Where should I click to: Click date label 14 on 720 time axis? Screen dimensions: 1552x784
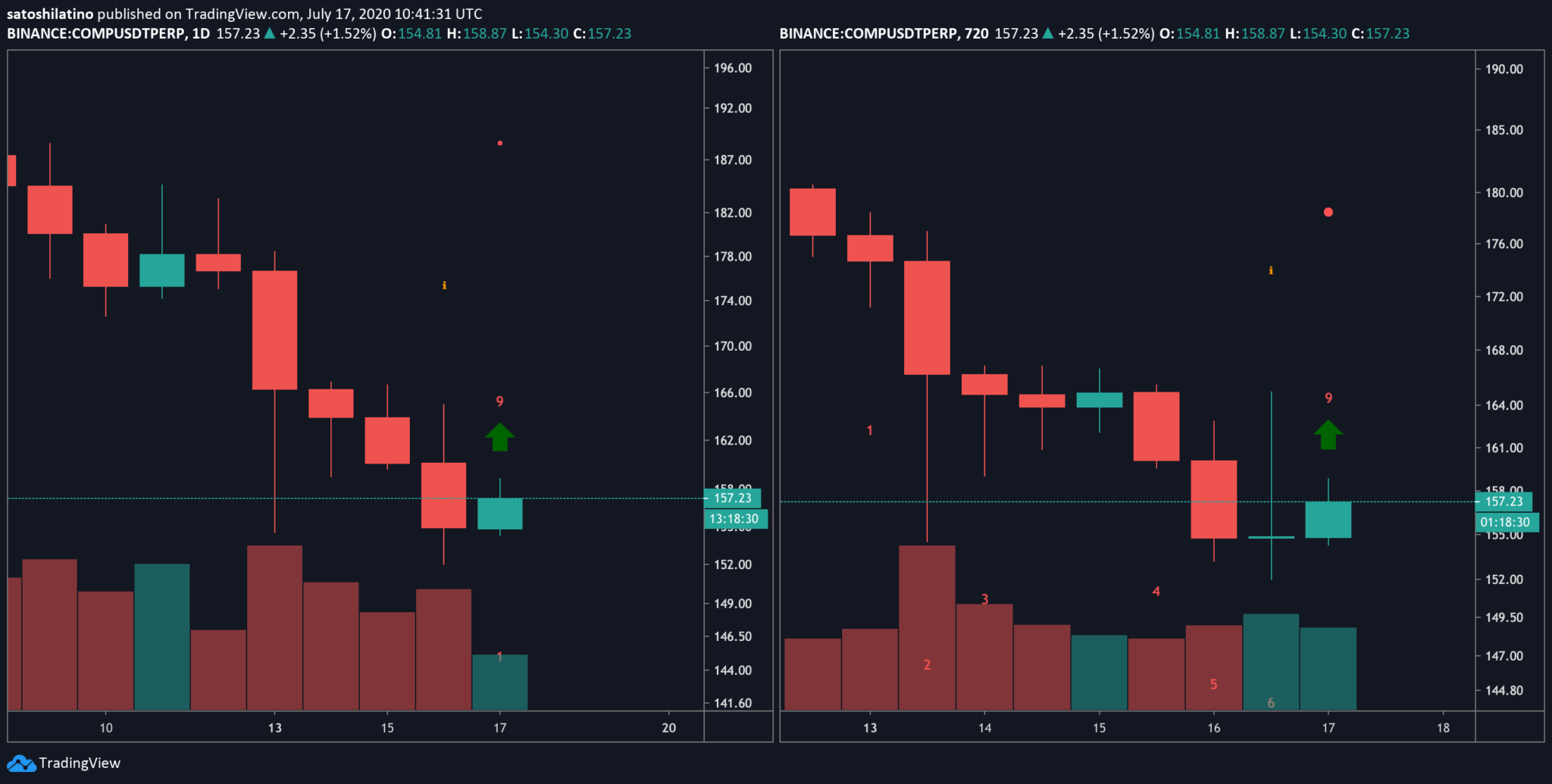pos(984,728)
